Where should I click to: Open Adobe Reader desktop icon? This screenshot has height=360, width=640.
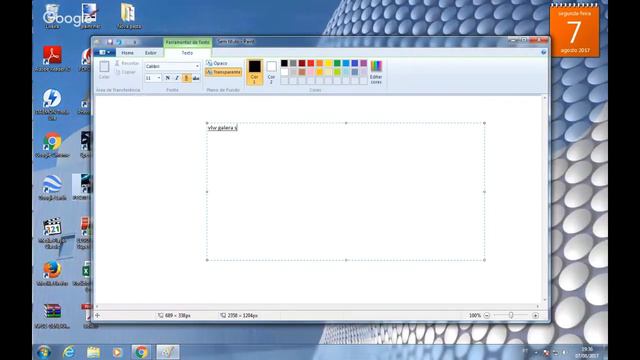(52, 59)
